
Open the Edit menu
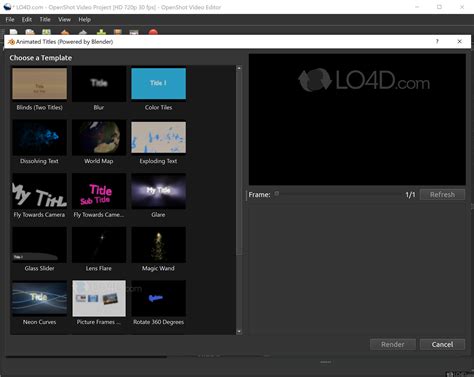27,20
